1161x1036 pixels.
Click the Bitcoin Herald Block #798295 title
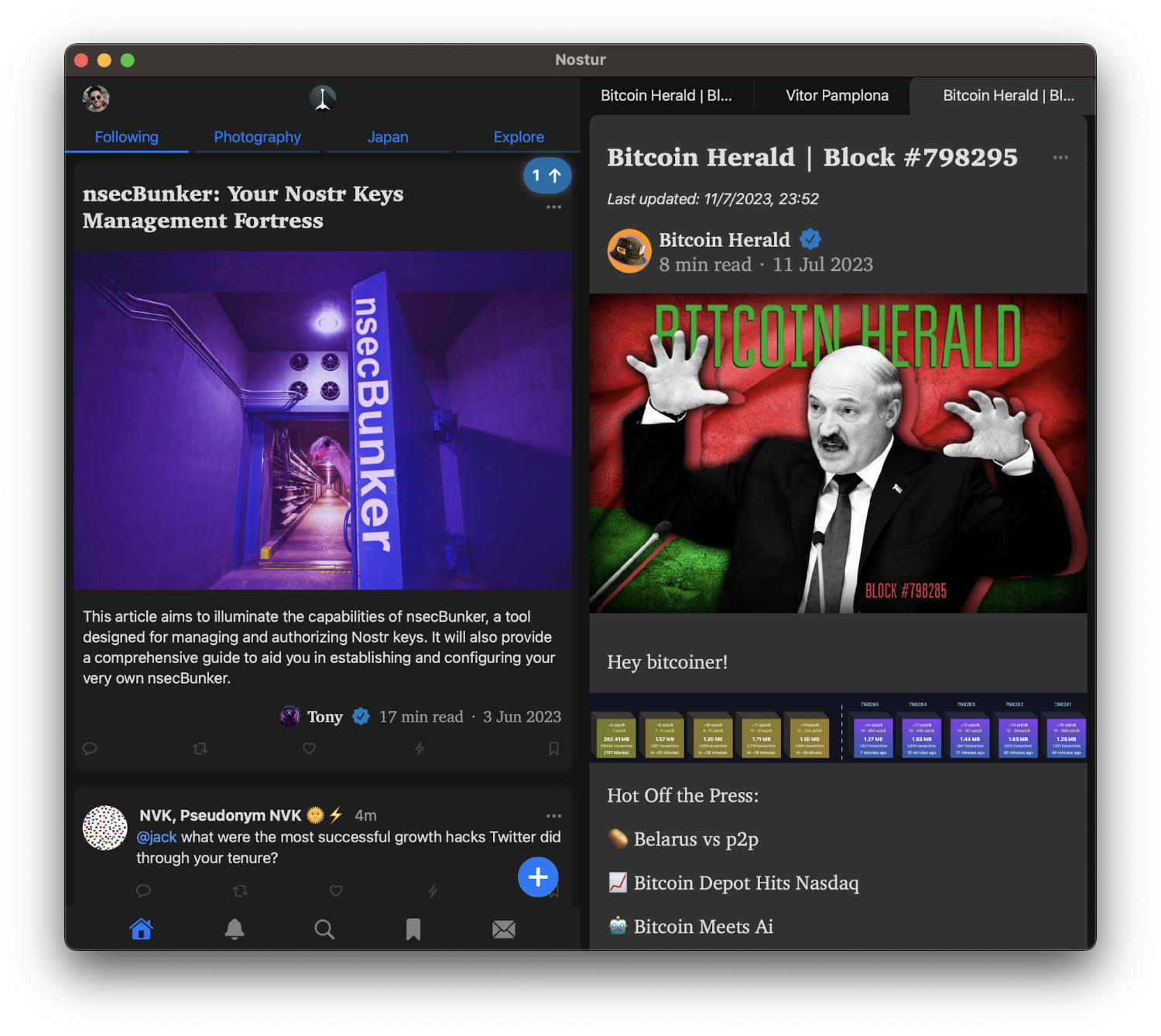pyautogui.click(x=812, y=157)
